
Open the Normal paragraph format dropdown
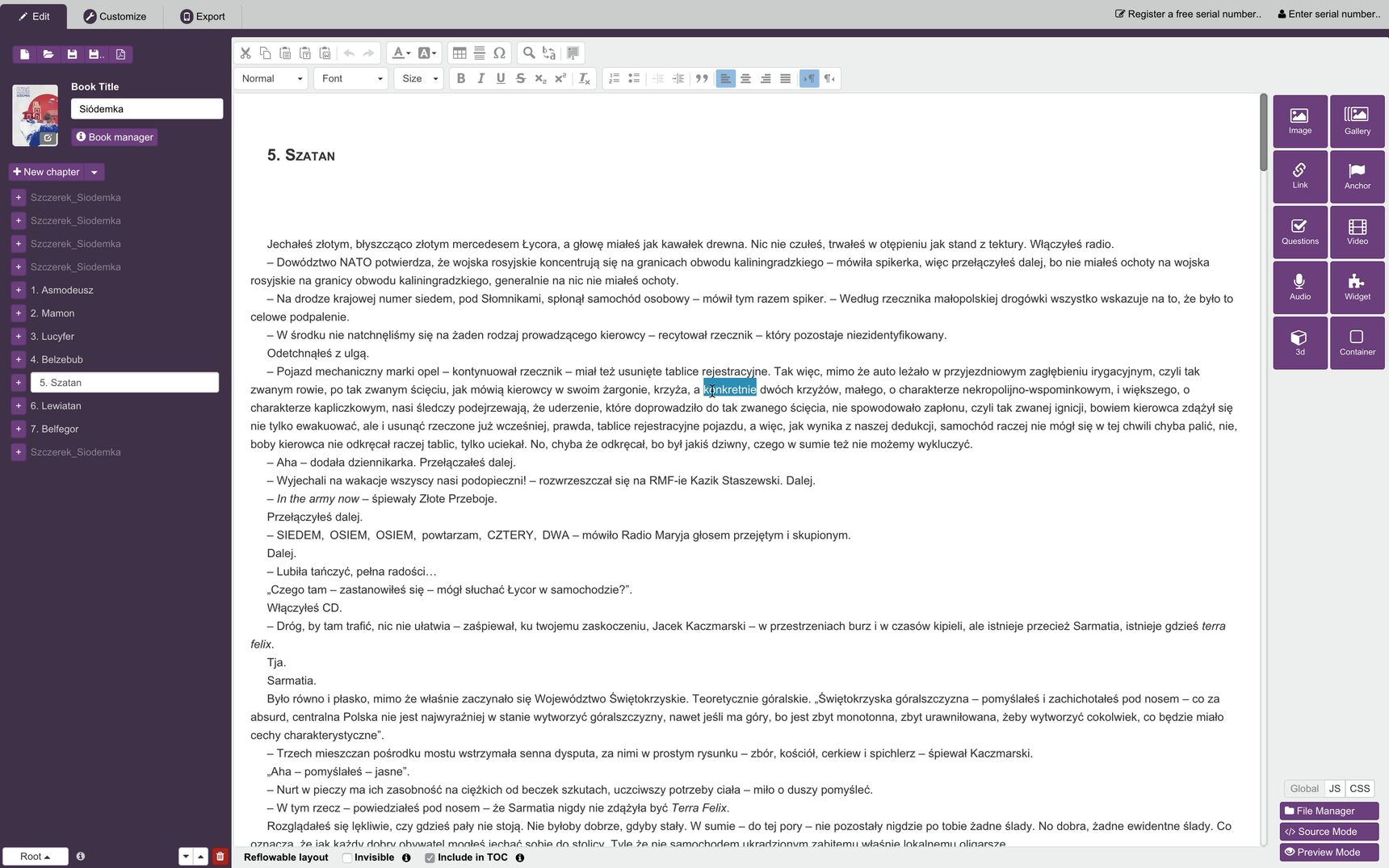pyautogui.click(x=271, y=78)
